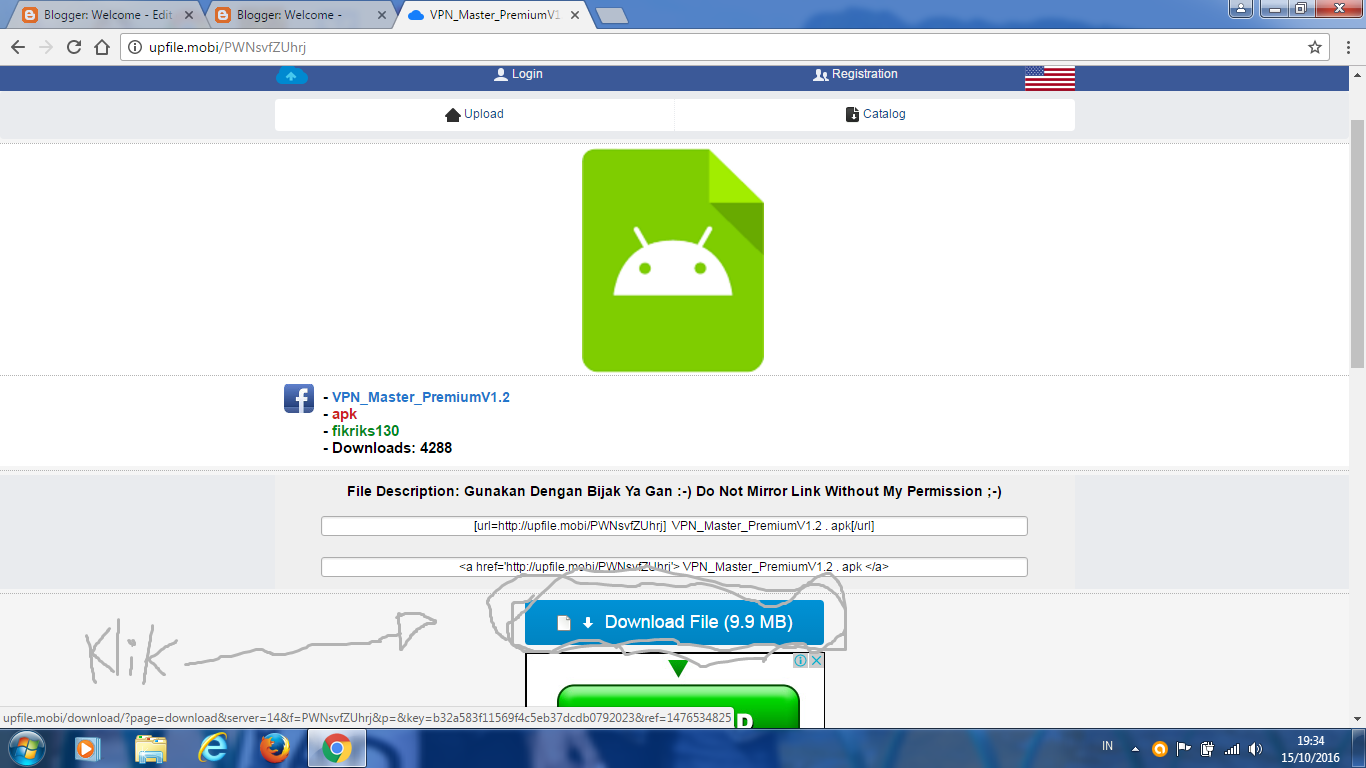Click the red apk file type text
This screenshot has width=1366, height=768.
tap(344, 414)
